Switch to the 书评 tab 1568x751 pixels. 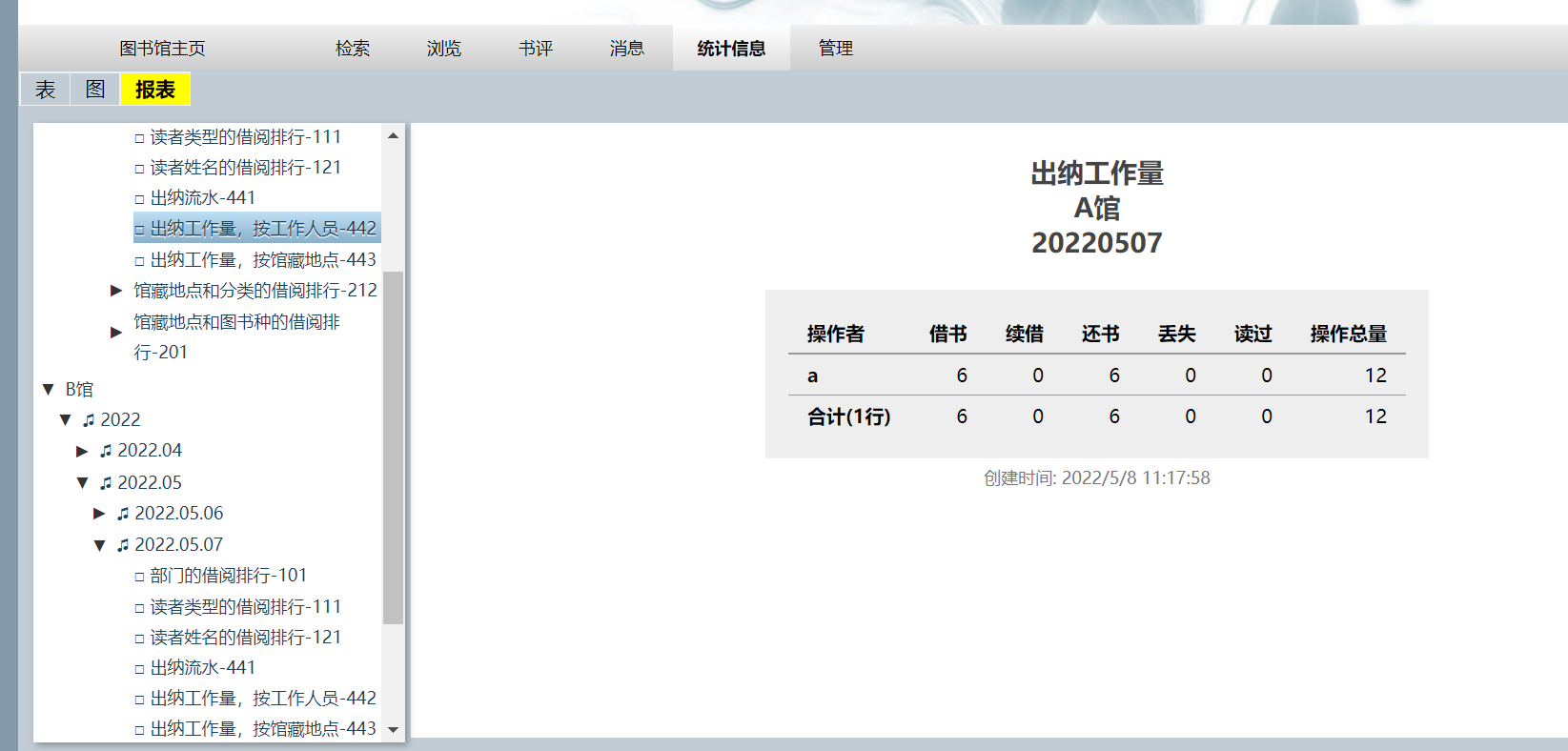pyautogui.click(x=536, y=49)
